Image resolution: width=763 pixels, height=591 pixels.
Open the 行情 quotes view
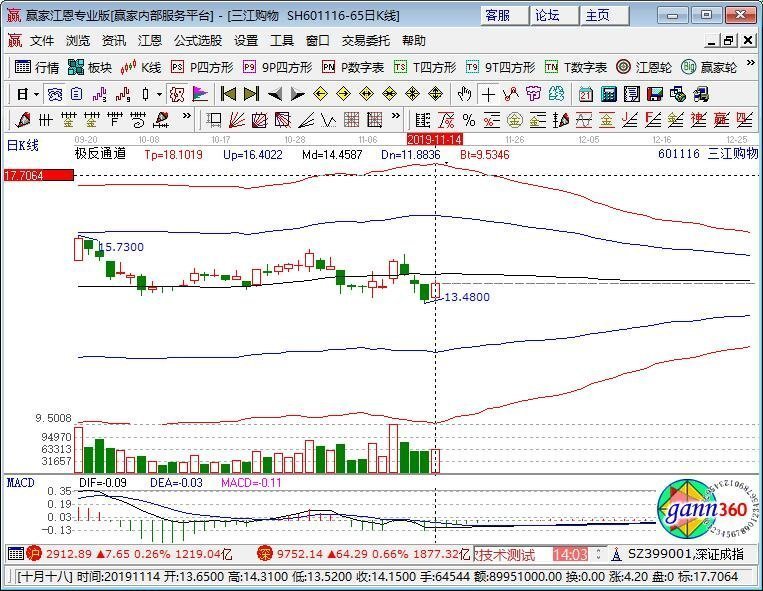pos(36,67)
